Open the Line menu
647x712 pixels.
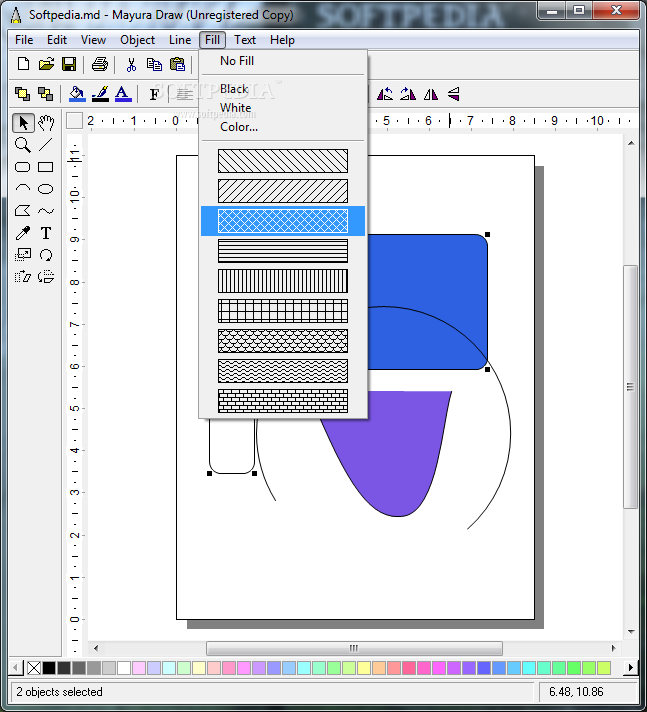(180, 40)
